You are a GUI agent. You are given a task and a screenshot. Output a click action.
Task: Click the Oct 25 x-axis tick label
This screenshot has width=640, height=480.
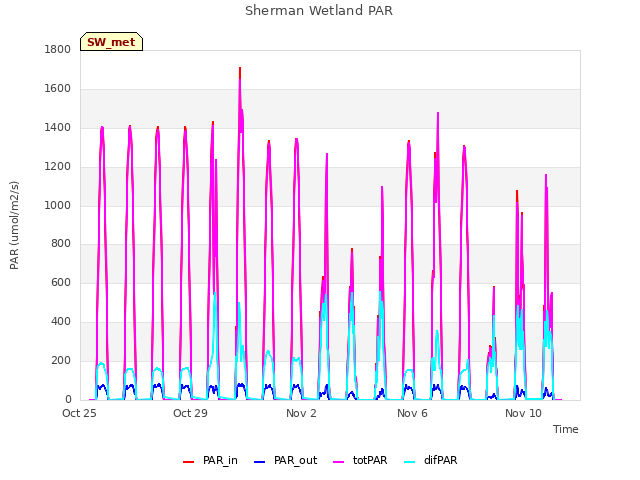(x=79, y=413)
